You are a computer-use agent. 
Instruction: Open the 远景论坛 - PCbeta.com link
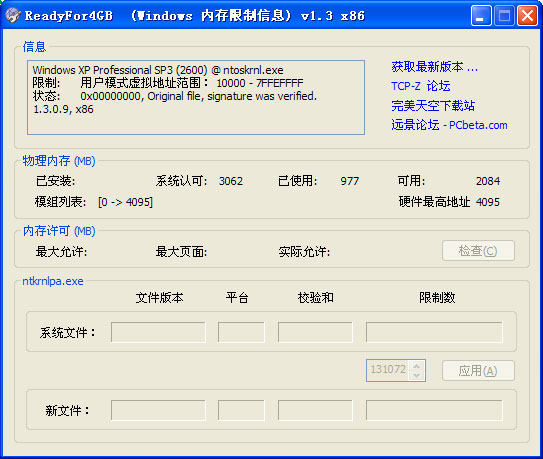[449, 125]
